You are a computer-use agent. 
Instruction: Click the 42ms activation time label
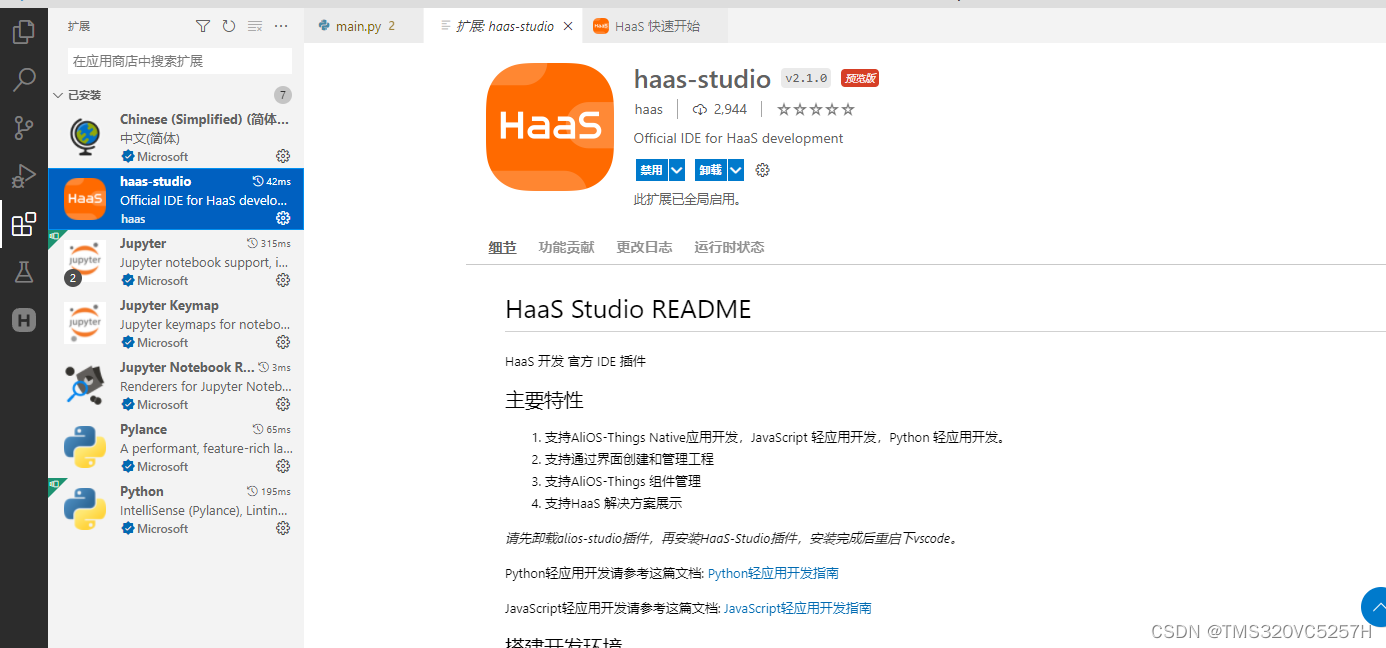(x=272, y=181)
